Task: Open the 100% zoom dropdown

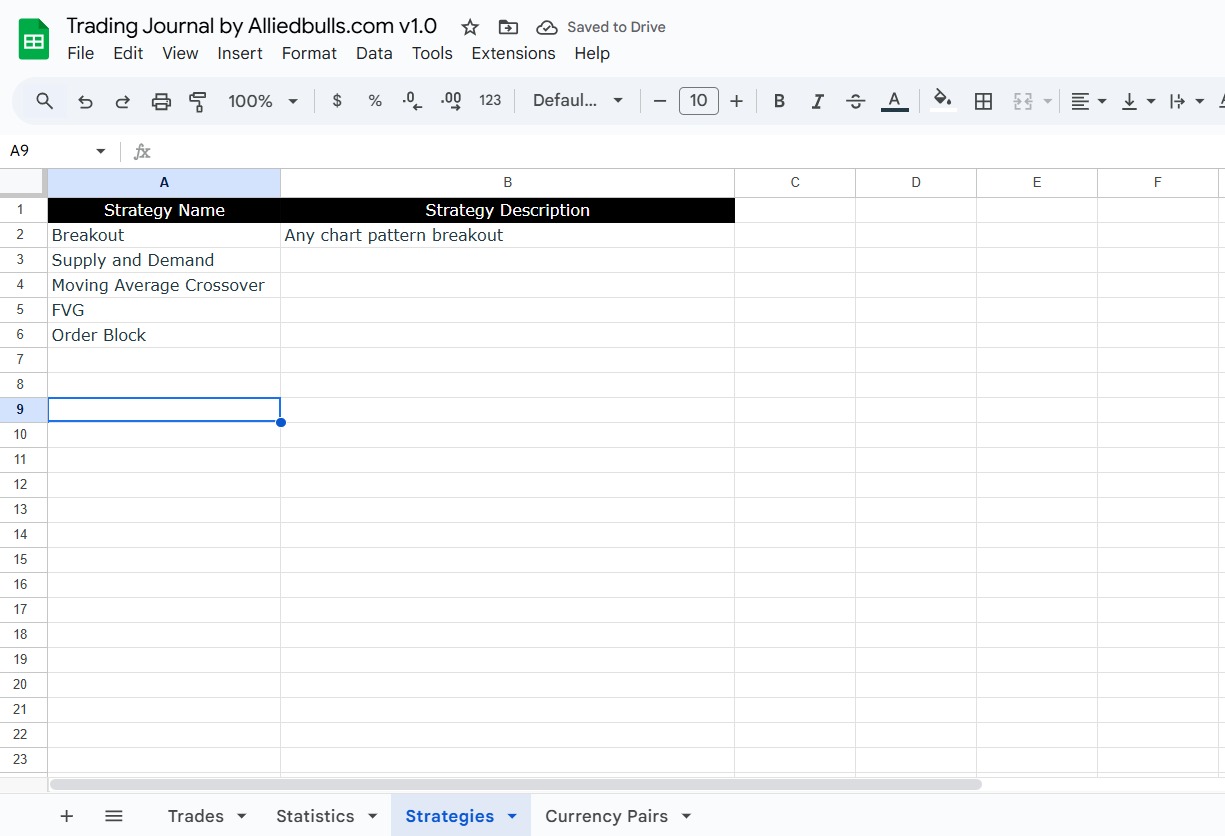Action: [263, 101]
